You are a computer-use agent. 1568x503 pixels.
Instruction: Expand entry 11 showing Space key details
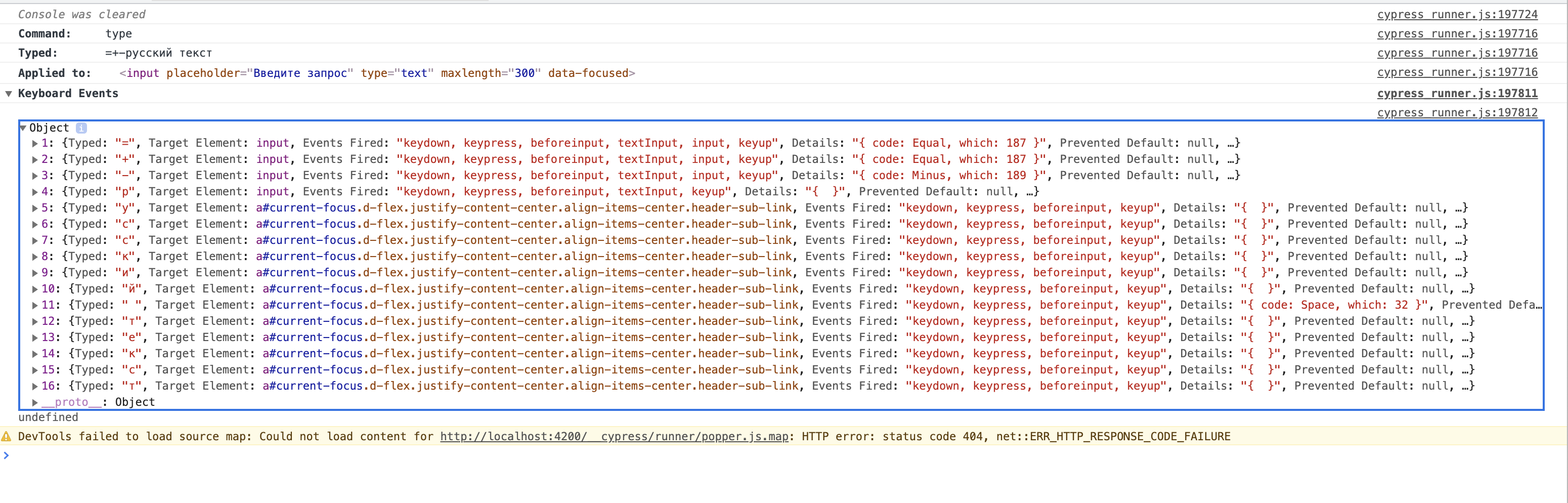pos(35,305)
